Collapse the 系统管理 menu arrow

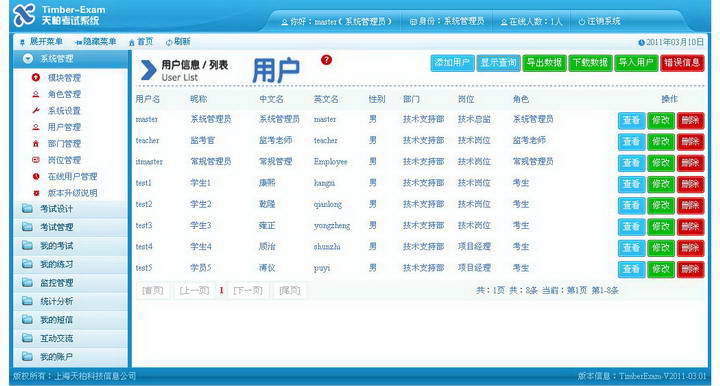pos(28,59)
